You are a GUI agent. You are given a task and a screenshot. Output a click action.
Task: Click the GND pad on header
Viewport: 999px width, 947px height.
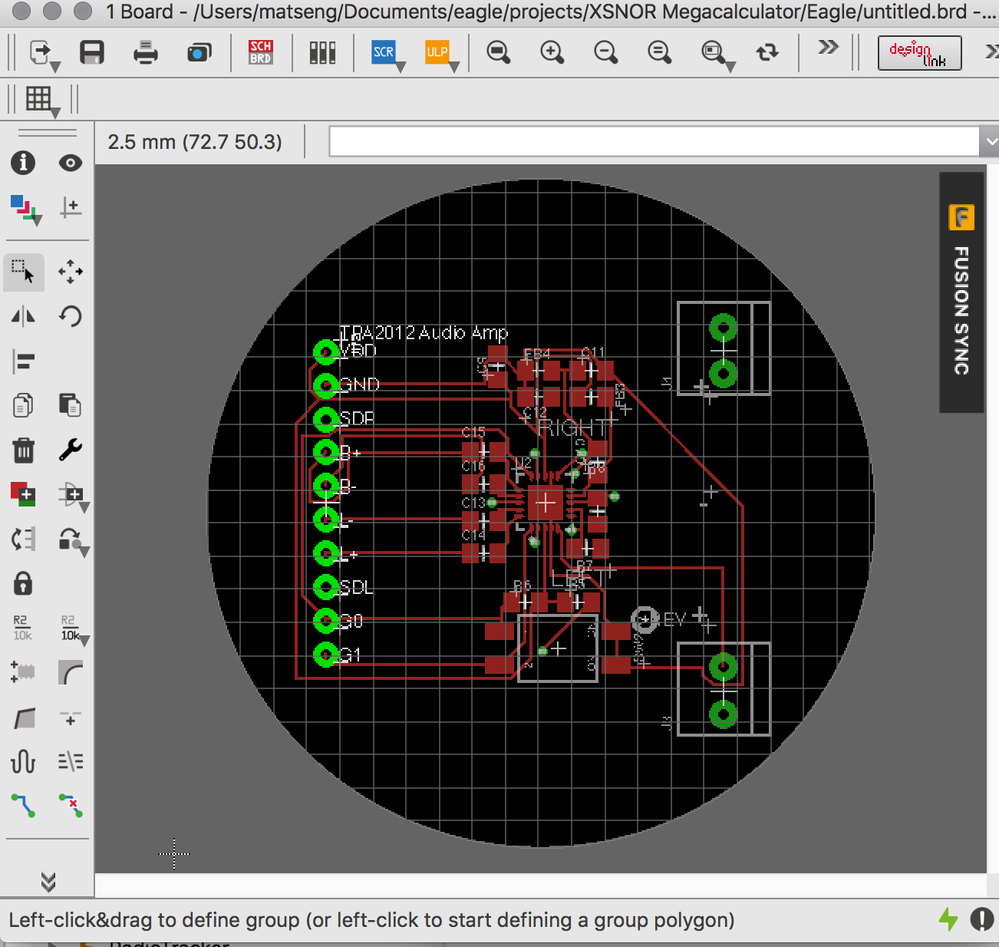pos(326,385)
